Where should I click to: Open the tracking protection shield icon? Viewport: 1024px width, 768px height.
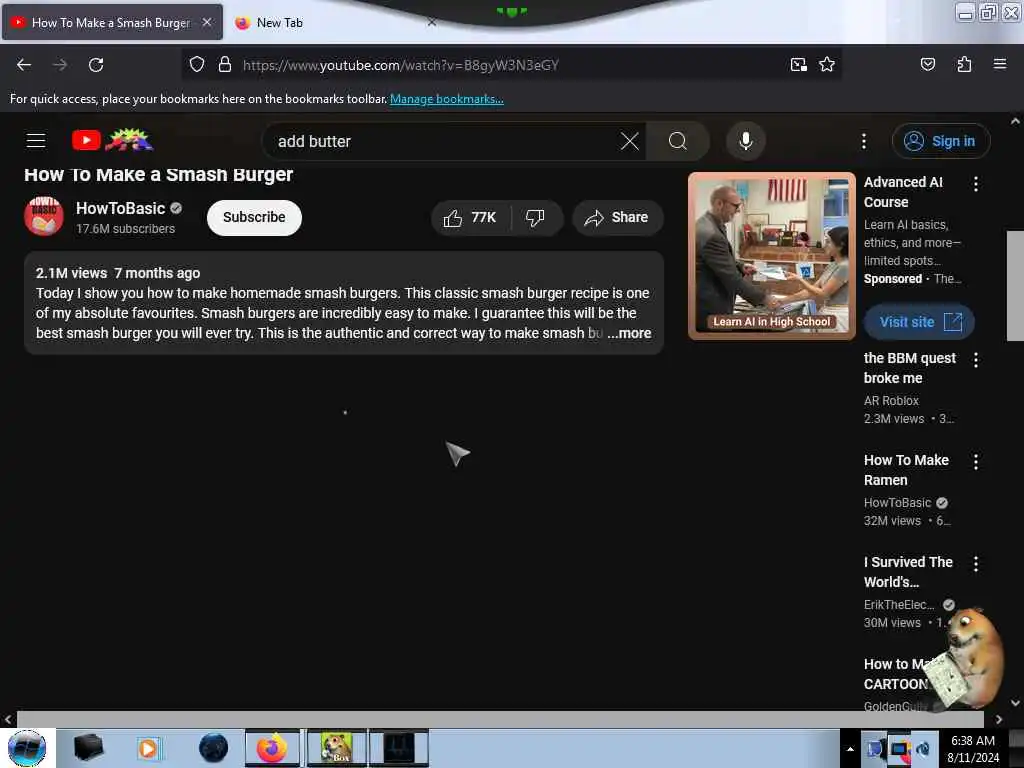(197, 64)
